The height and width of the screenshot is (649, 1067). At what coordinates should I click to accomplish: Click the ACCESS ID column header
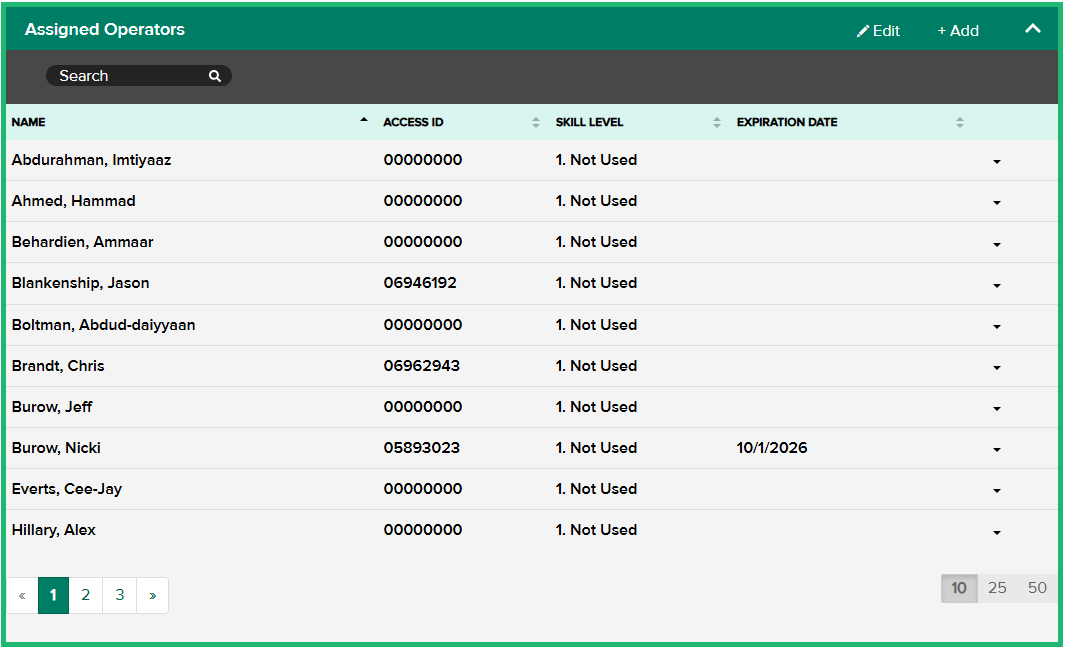(413, 122)
